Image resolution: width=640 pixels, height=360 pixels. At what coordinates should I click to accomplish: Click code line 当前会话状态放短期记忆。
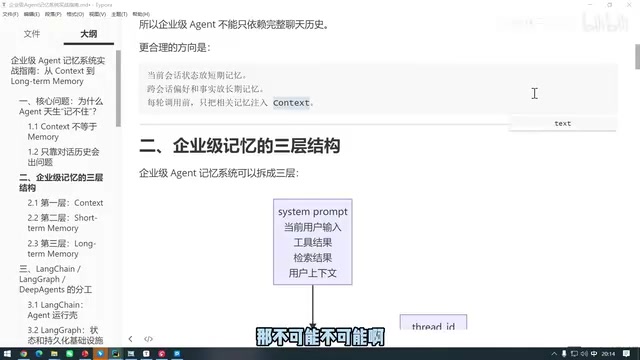[x=197, y=75]
